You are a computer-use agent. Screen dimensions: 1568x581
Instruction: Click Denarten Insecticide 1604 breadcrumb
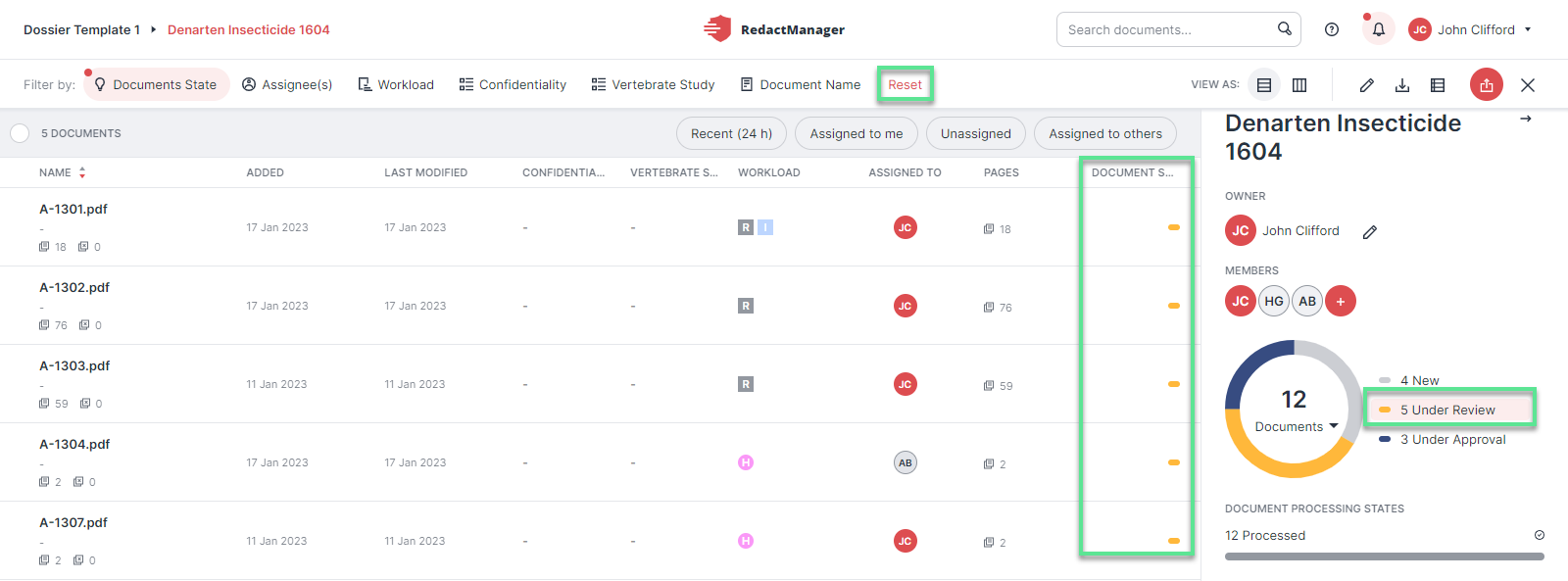click(249, 29)
